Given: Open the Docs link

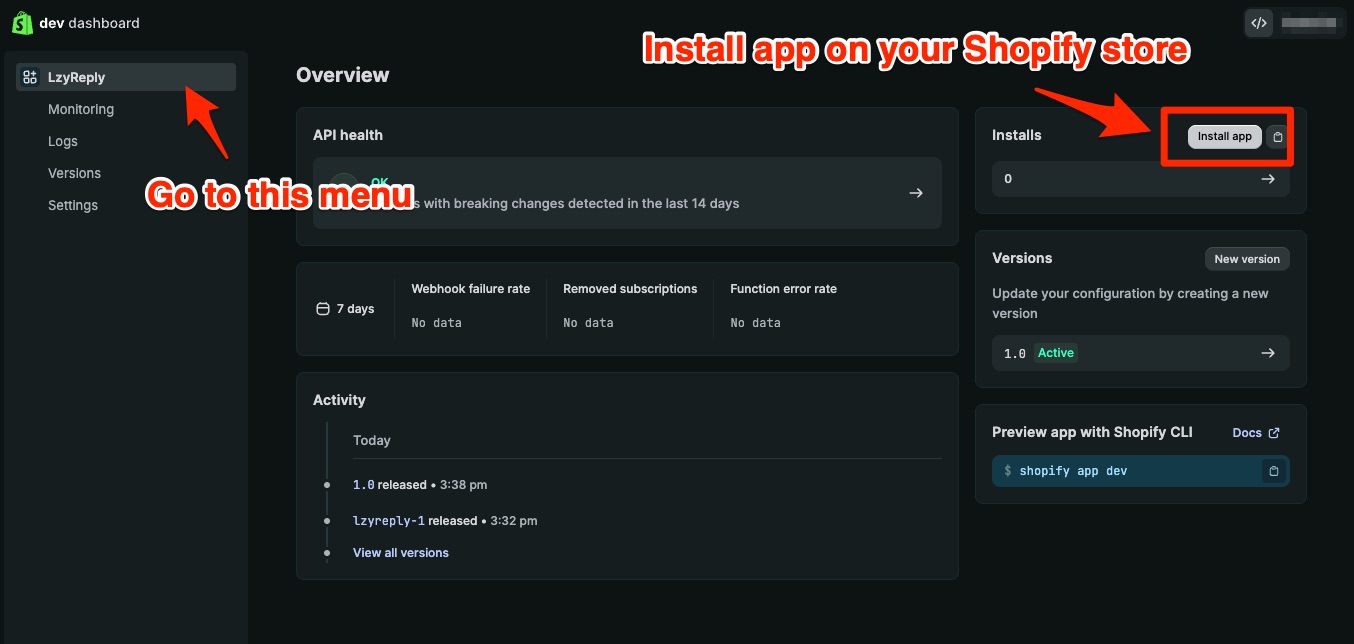Looking at the screenshot, I should 1247,433.
